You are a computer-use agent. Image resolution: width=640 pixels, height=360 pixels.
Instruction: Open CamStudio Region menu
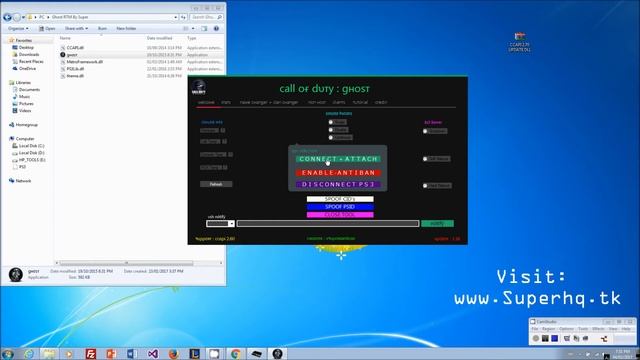(x=549, y=329)
